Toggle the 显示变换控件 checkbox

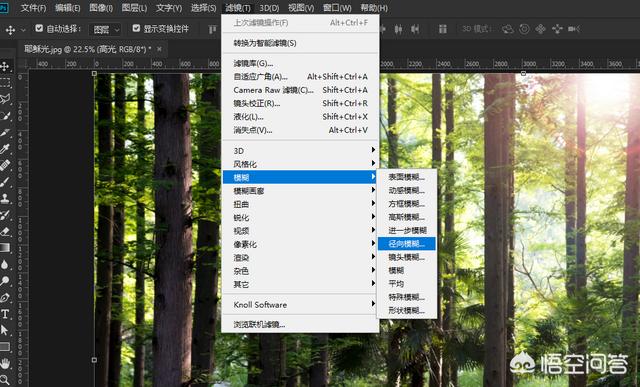click(x=136, y=28)
